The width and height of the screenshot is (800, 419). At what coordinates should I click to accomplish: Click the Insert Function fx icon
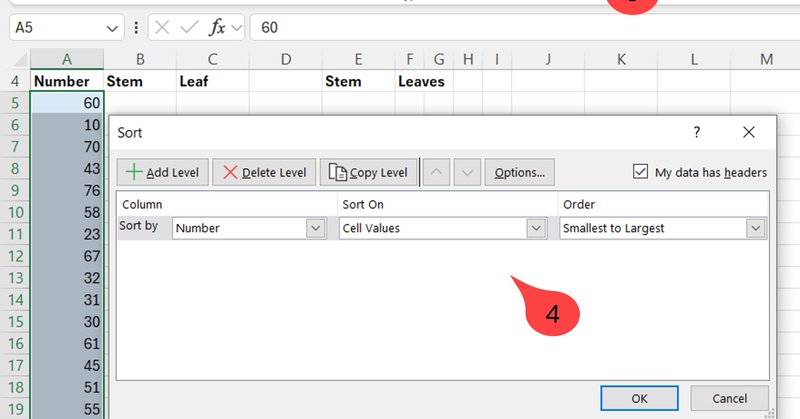[x=217, y=28]
